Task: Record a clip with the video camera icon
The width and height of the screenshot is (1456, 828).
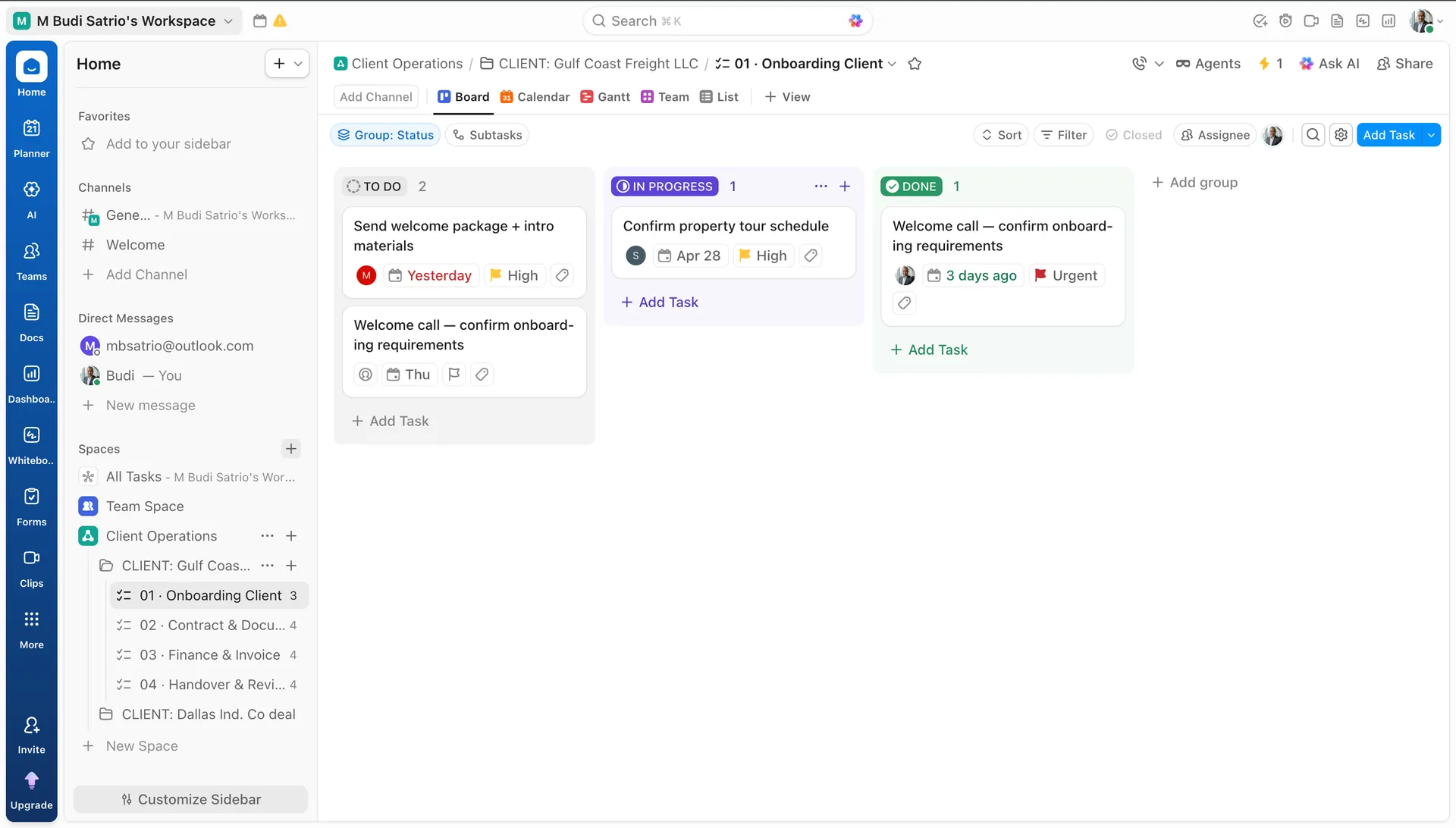Action: (x=1312, y=20)
